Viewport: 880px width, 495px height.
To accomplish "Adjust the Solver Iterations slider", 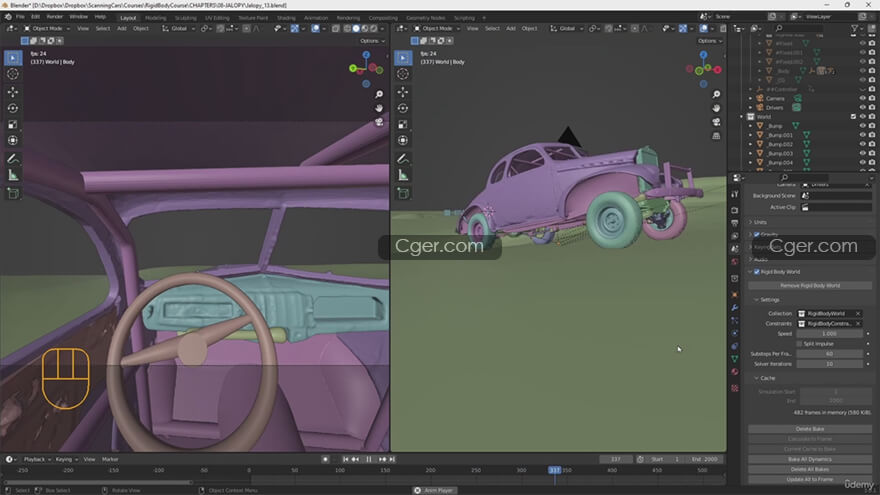I will point(829,364).
